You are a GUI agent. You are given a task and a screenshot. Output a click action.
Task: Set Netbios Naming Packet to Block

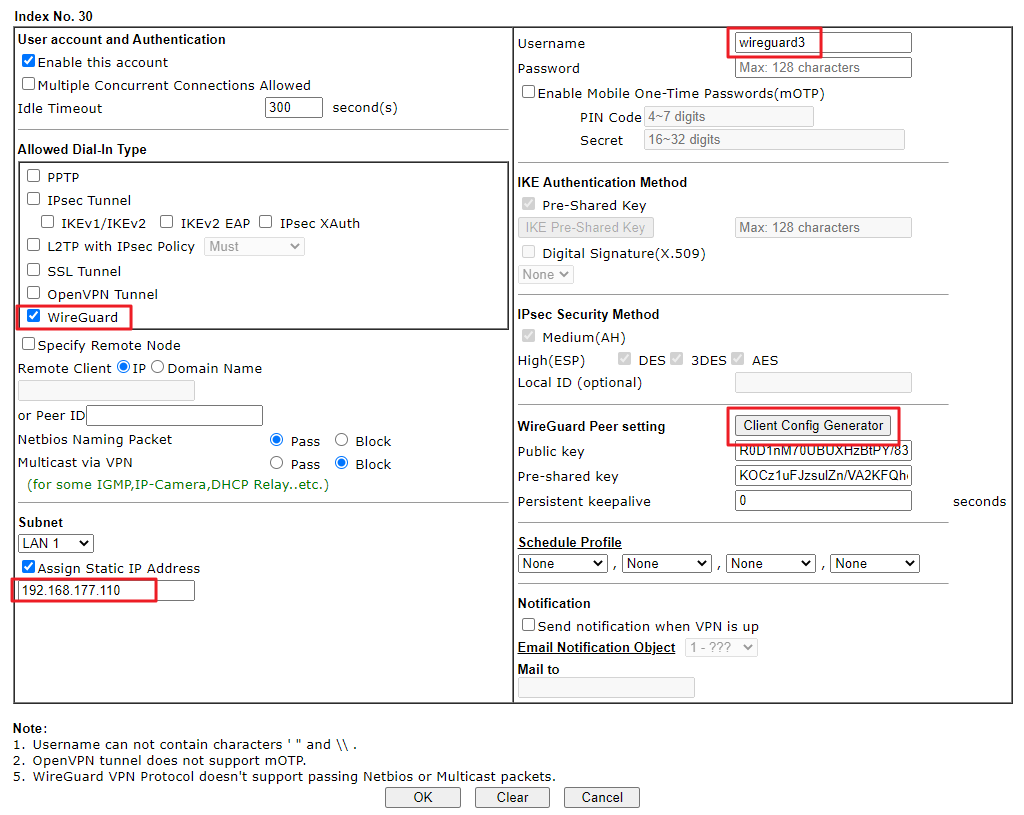[x=341, y=441]
